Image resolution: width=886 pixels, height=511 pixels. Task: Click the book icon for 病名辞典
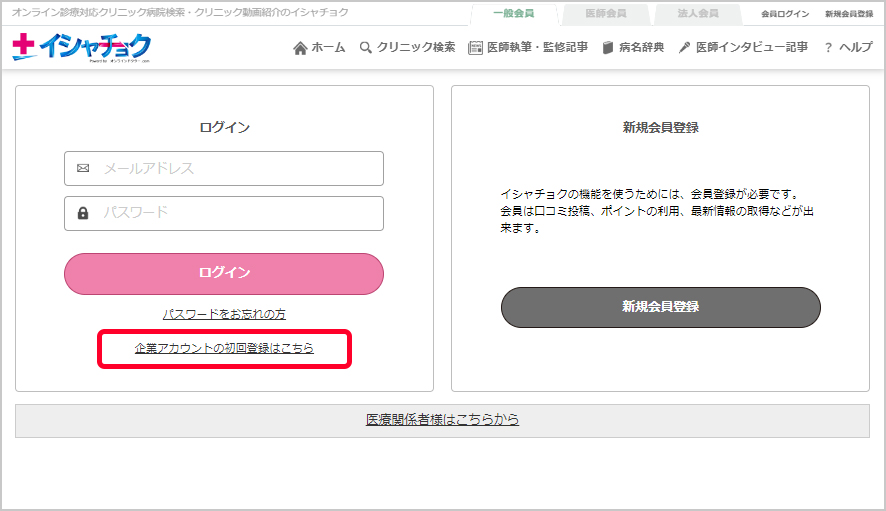[608, 48]
